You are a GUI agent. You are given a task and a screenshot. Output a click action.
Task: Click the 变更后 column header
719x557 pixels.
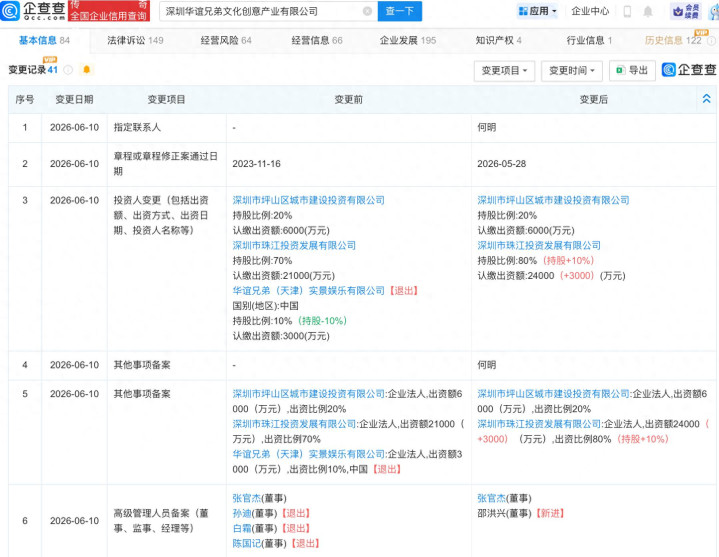click(x=593, y=99)
